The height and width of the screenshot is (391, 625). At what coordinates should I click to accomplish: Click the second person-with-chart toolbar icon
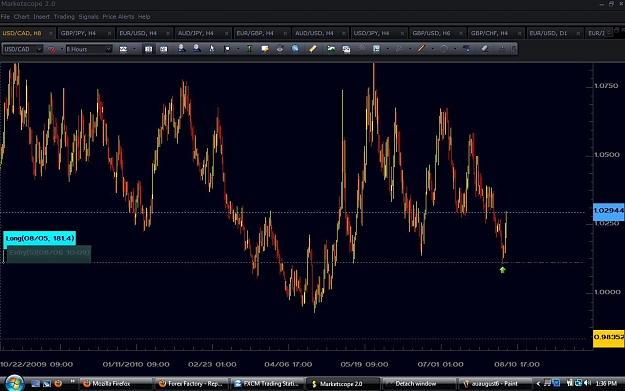click(197, 49)
